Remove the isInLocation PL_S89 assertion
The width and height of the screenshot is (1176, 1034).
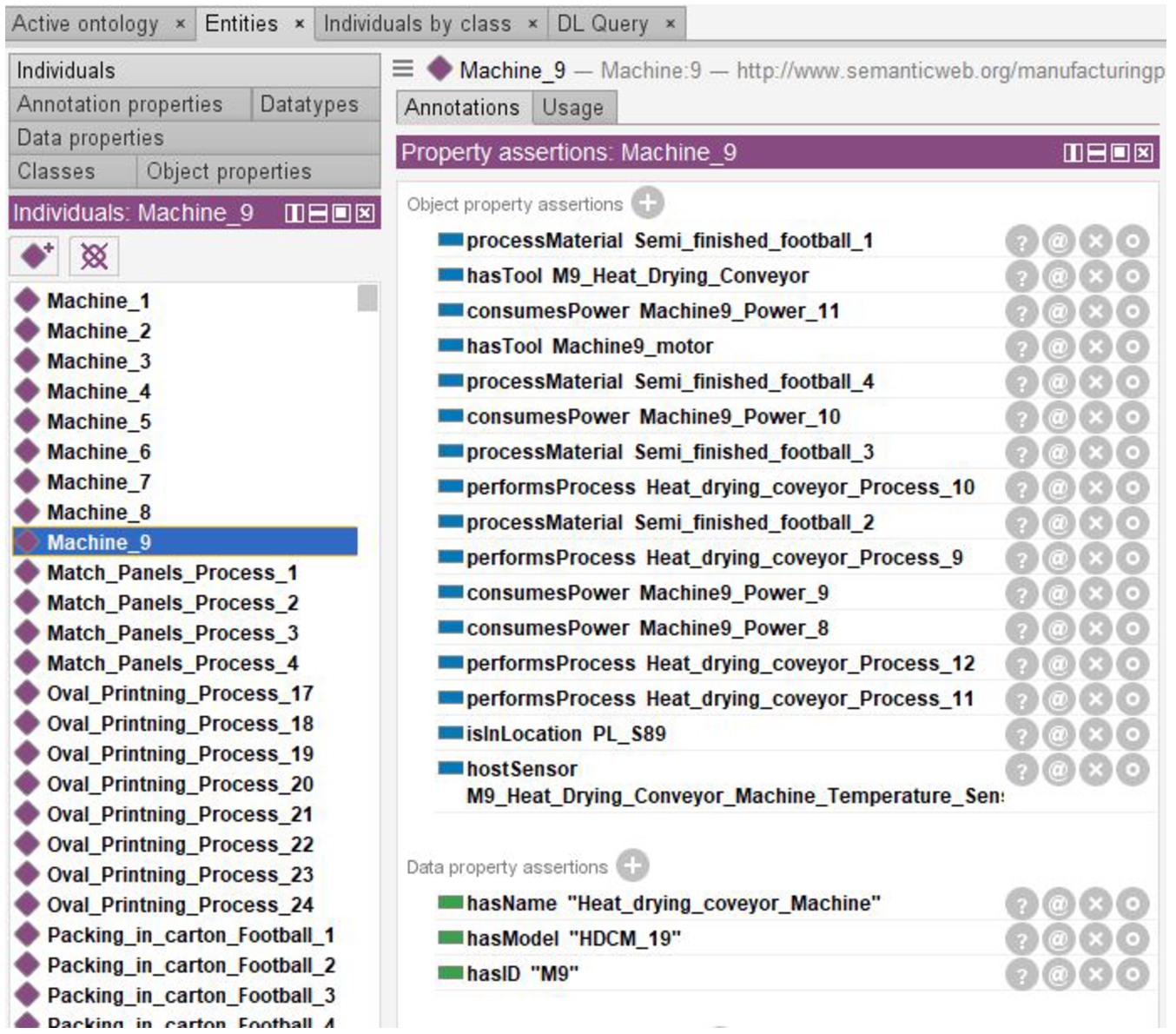tap(1095, 734)
